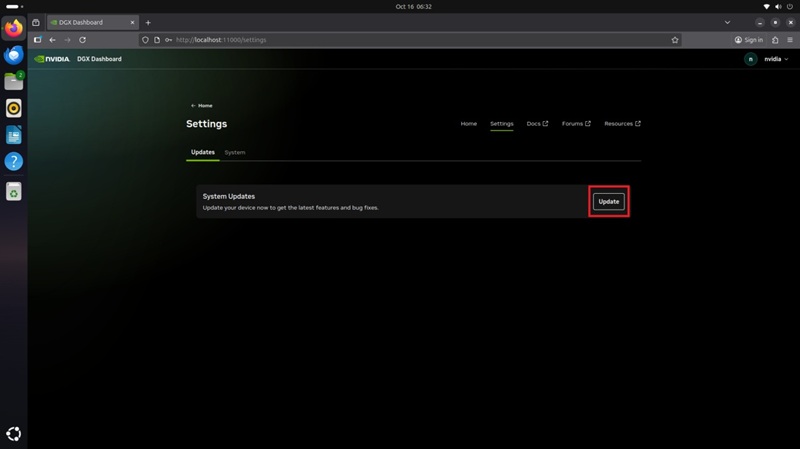Open the shield tracking protection icon
The image size is (800, 449).
(145, 40)
